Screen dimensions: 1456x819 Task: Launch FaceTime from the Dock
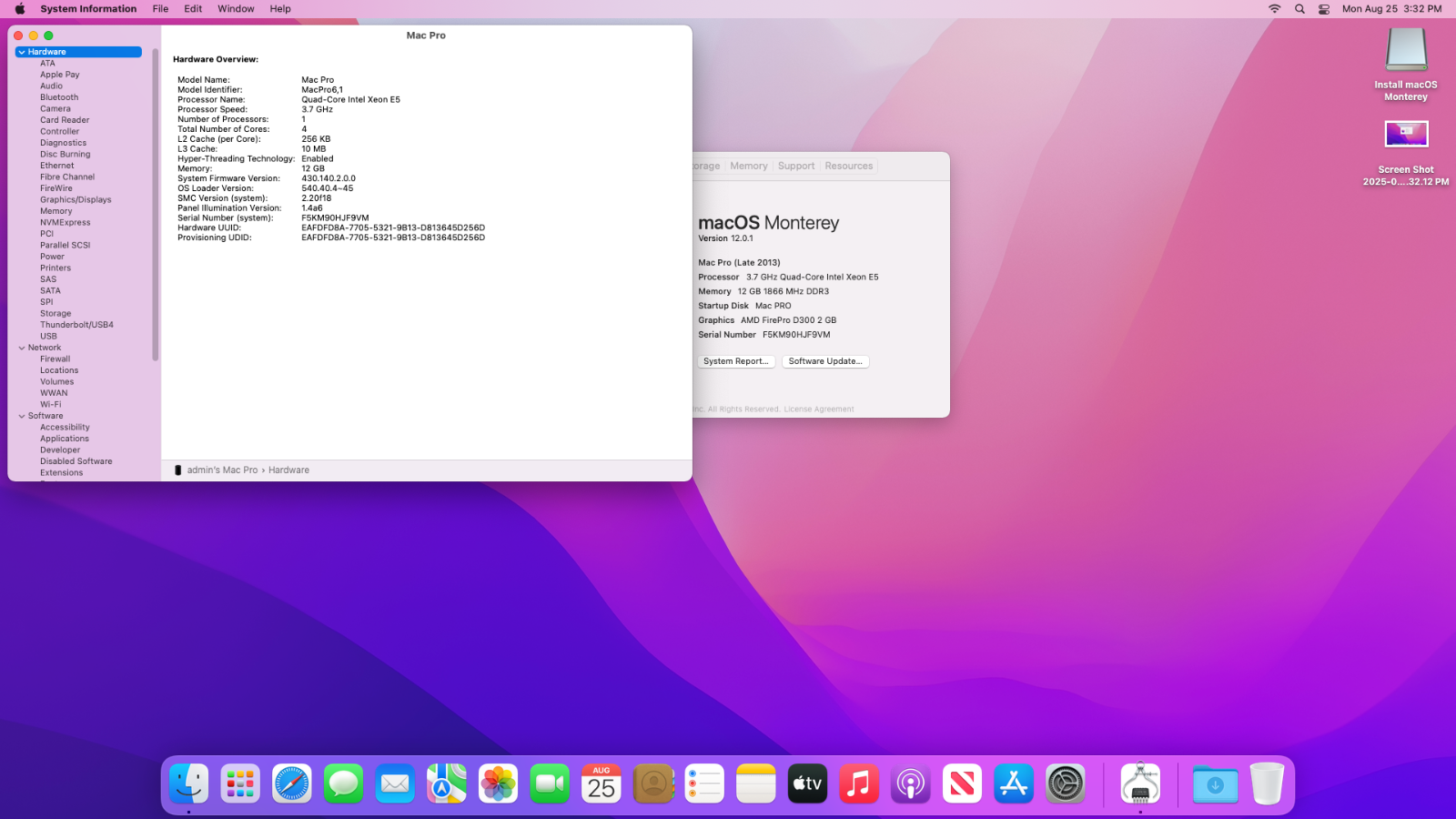[550, 784]
